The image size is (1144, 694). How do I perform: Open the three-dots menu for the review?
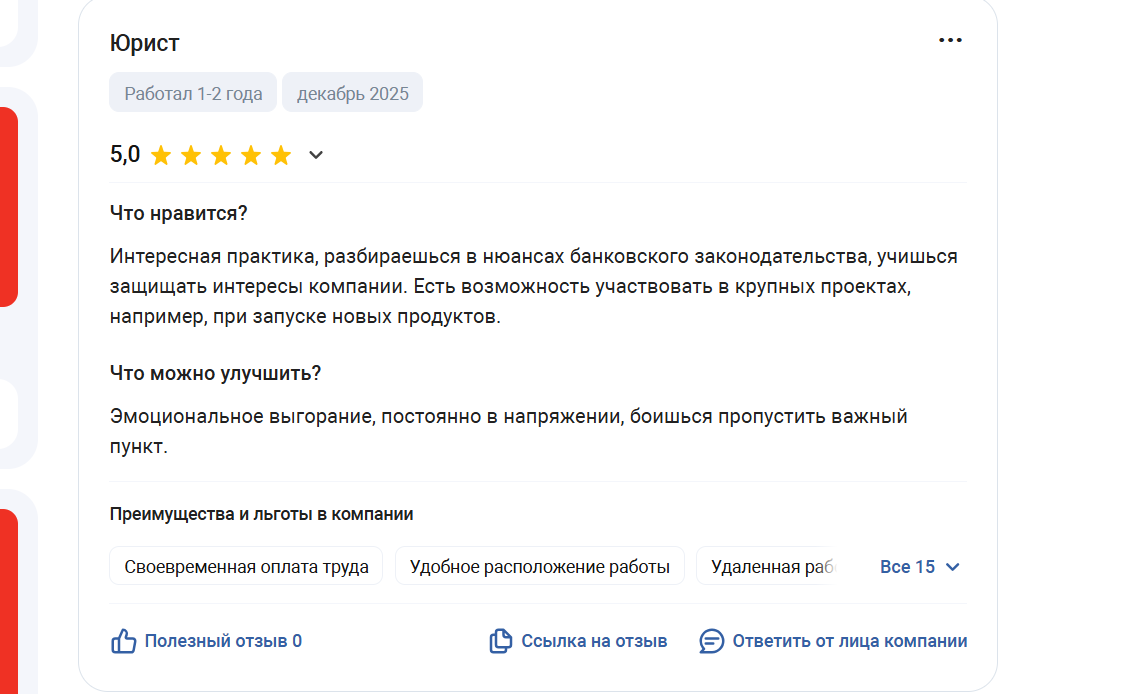pos(950,40)
